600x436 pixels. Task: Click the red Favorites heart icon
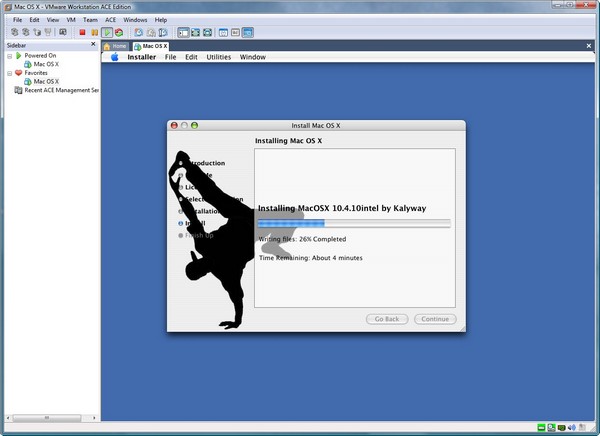18,73
